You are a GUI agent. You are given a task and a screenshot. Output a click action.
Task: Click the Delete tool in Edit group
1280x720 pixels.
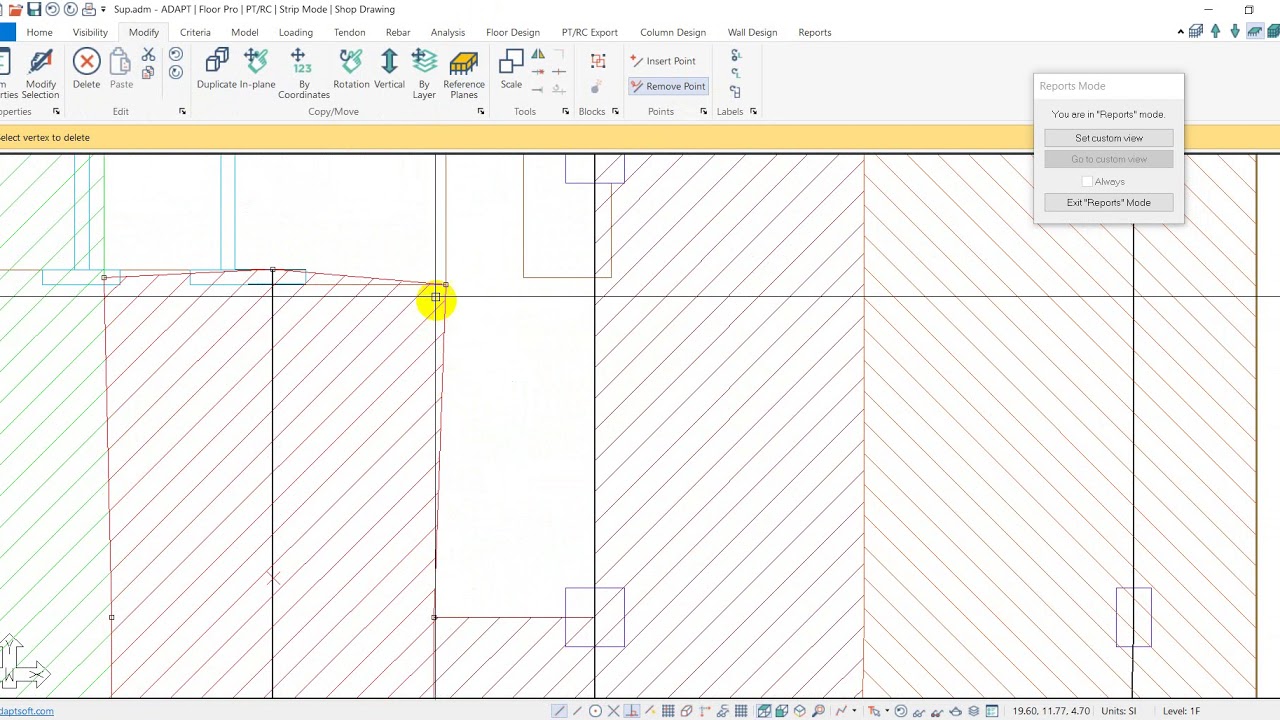click(86, 69)
